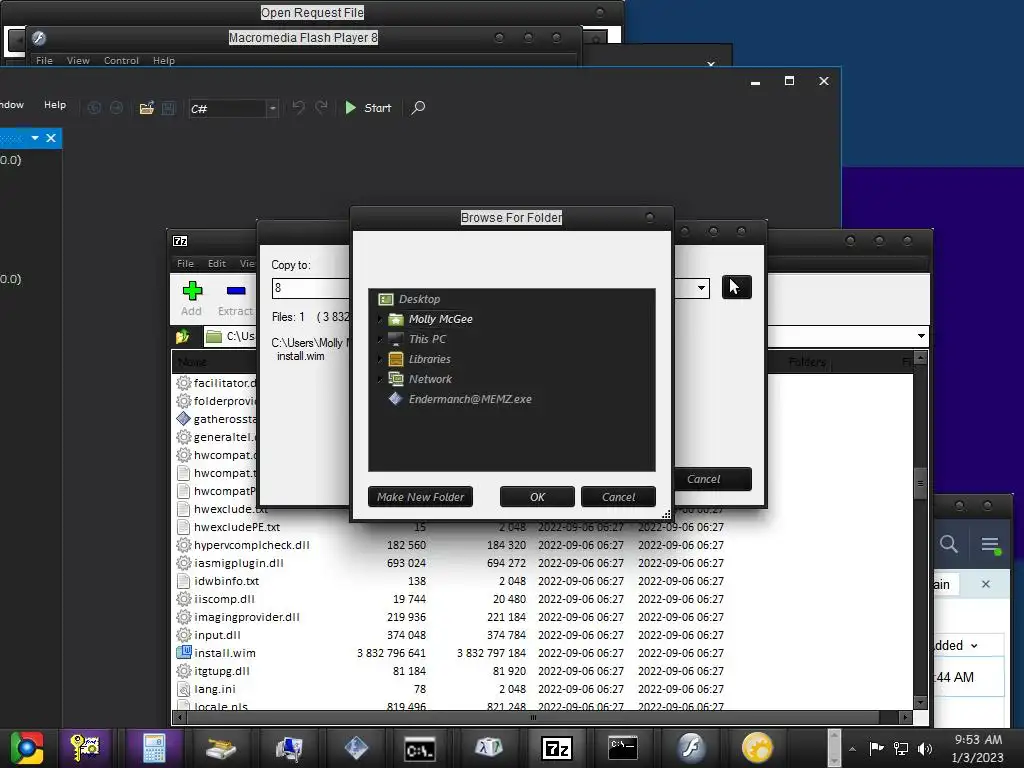Click the 7-Zip Add button
This screenshot has height=768, width=1024.
tap(191, 298)
